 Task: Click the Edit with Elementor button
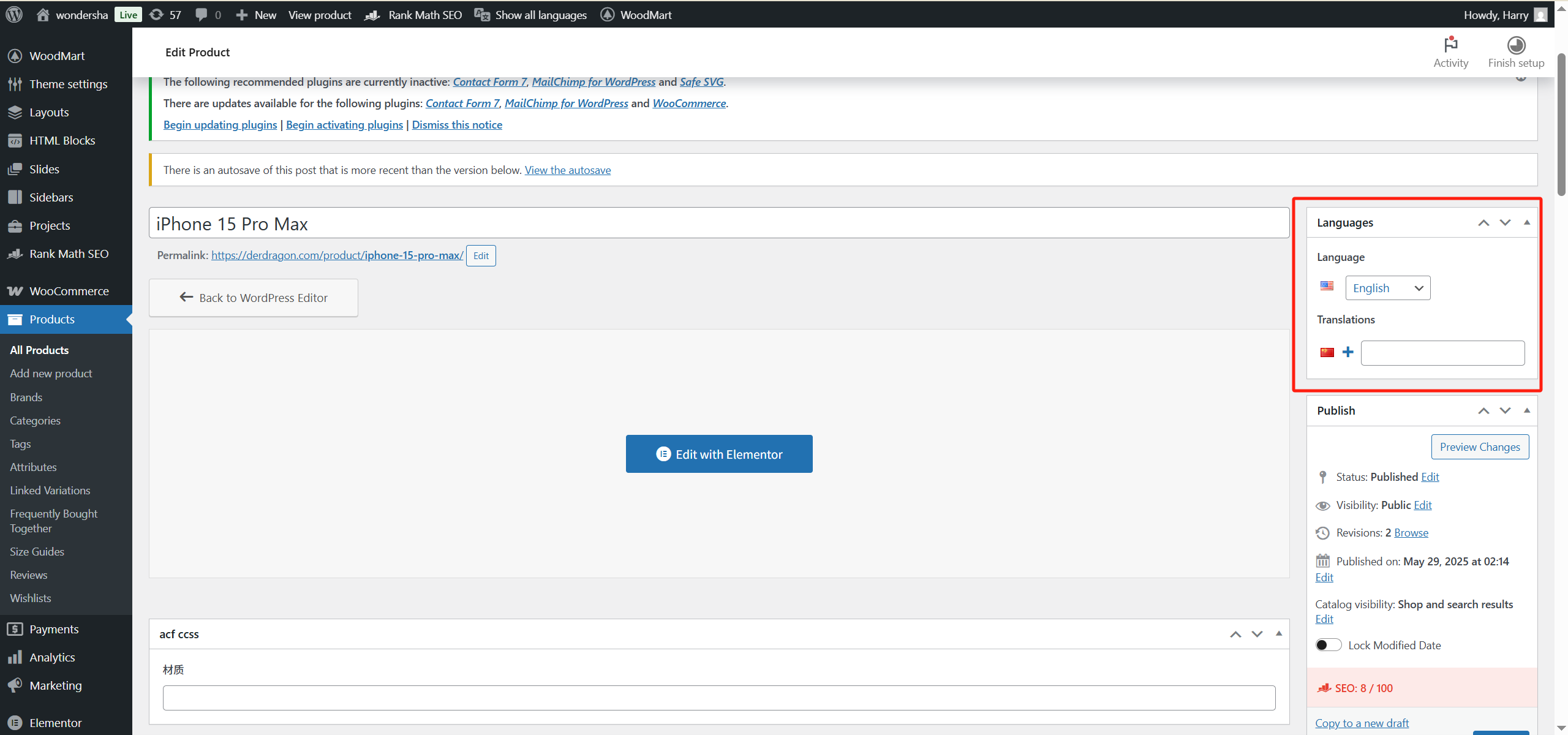(718, 453)
